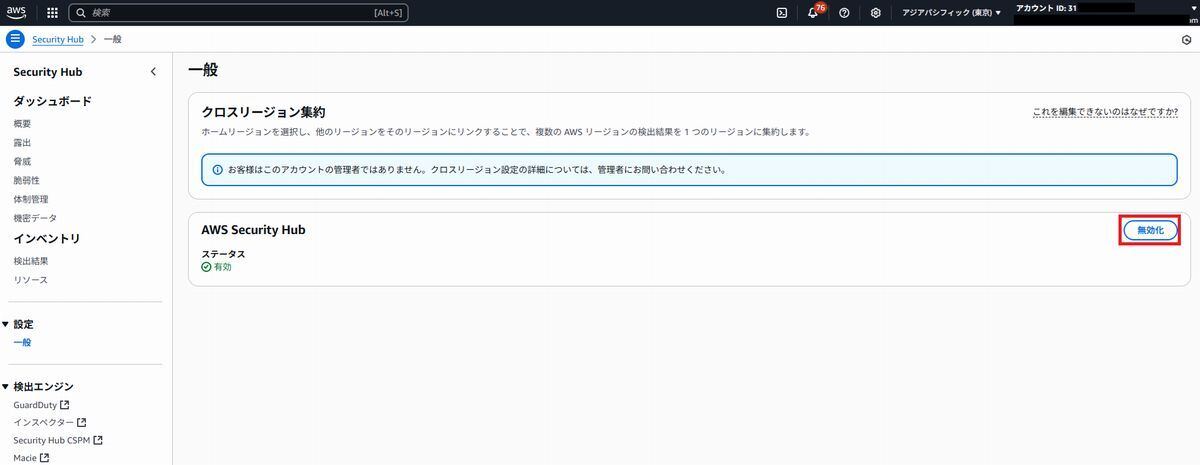Click the Security Hub breadcrumb link
Viewport: 1200px width, 465px height.
58,39
